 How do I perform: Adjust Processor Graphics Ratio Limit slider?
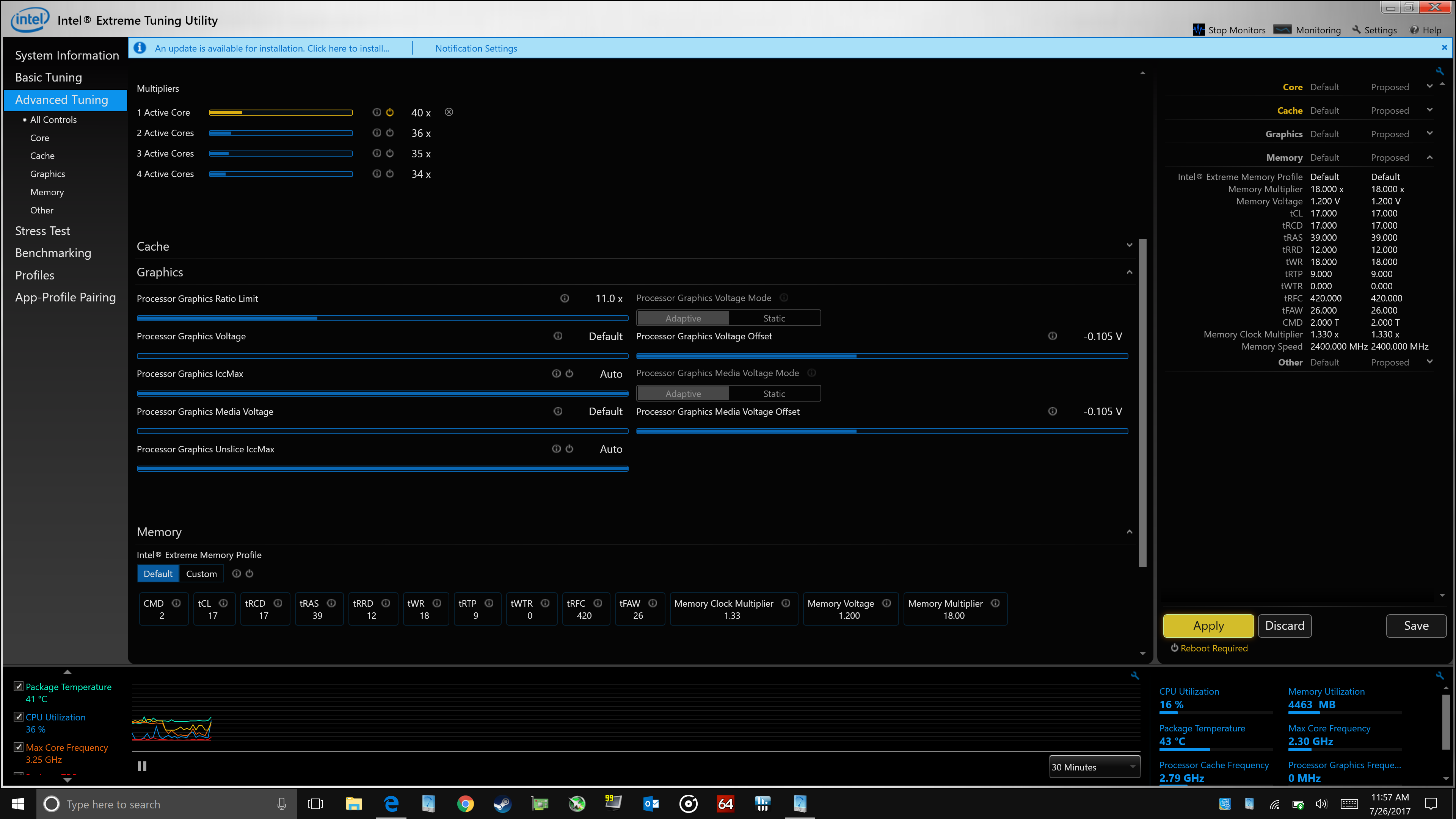point(382,318)
